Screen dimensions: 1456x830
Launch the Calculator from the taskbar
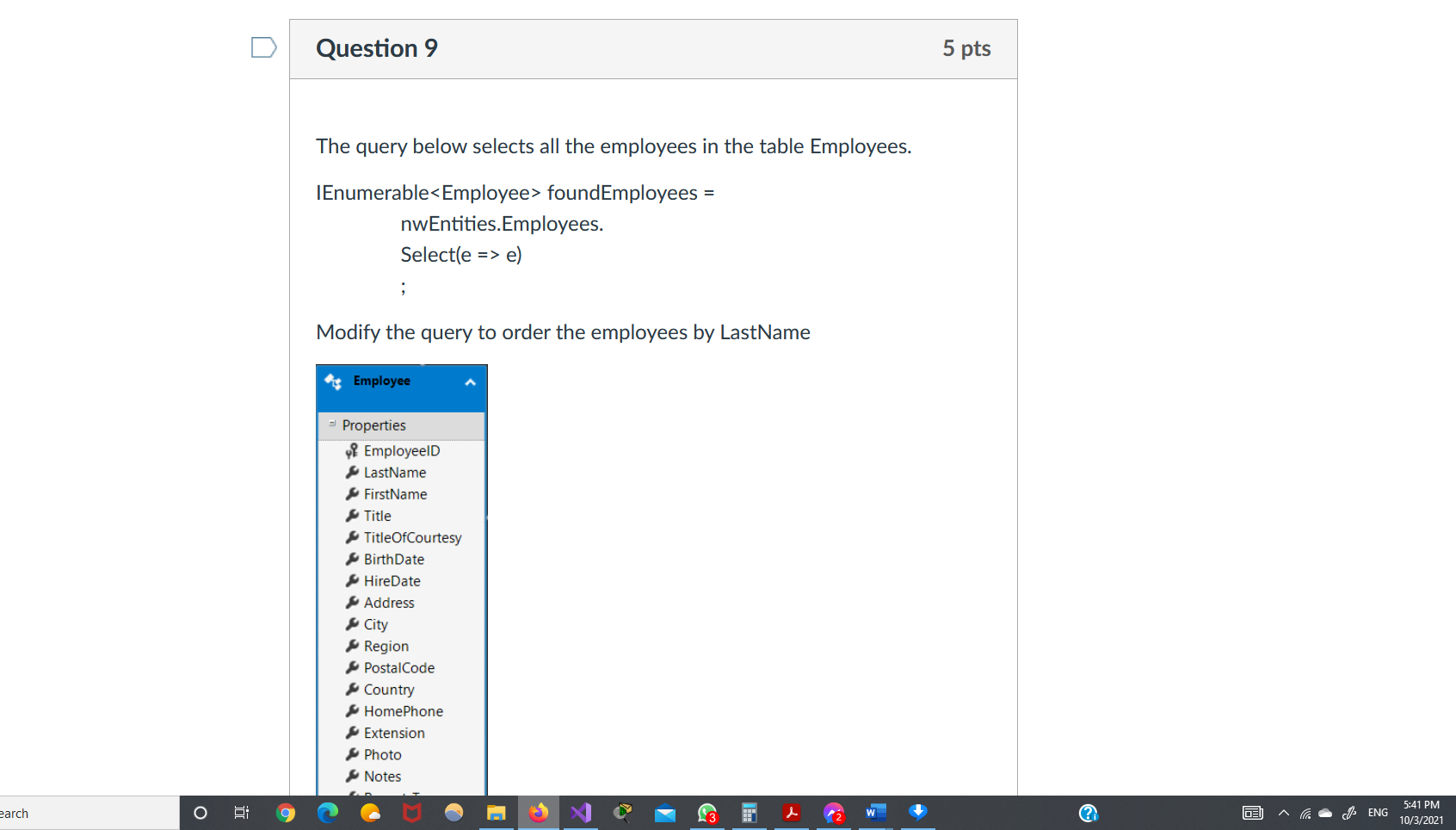coord(749,813)
